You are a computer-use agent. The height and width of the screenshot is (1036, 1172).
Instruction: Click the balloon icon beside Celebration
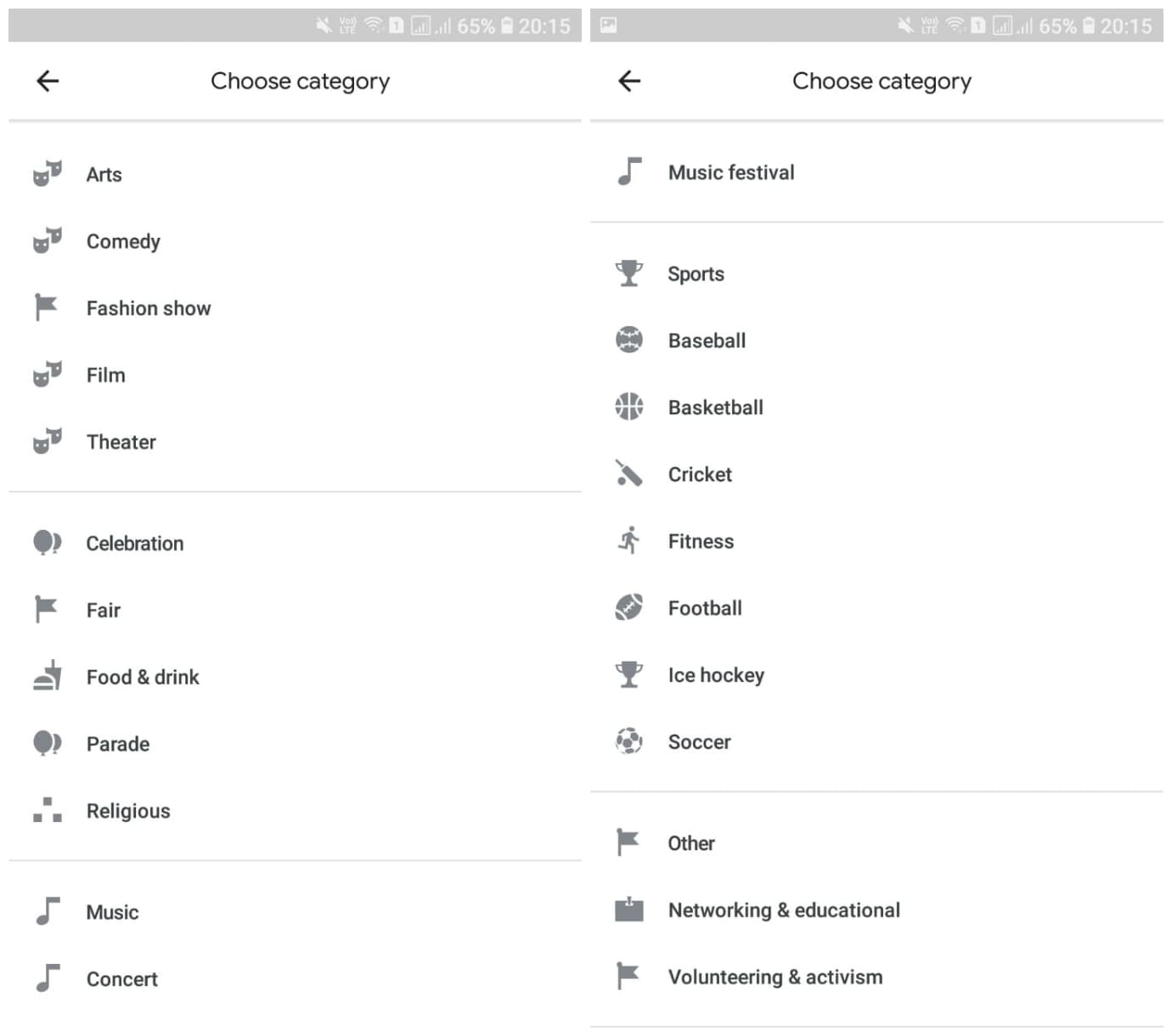click(47, 543)
